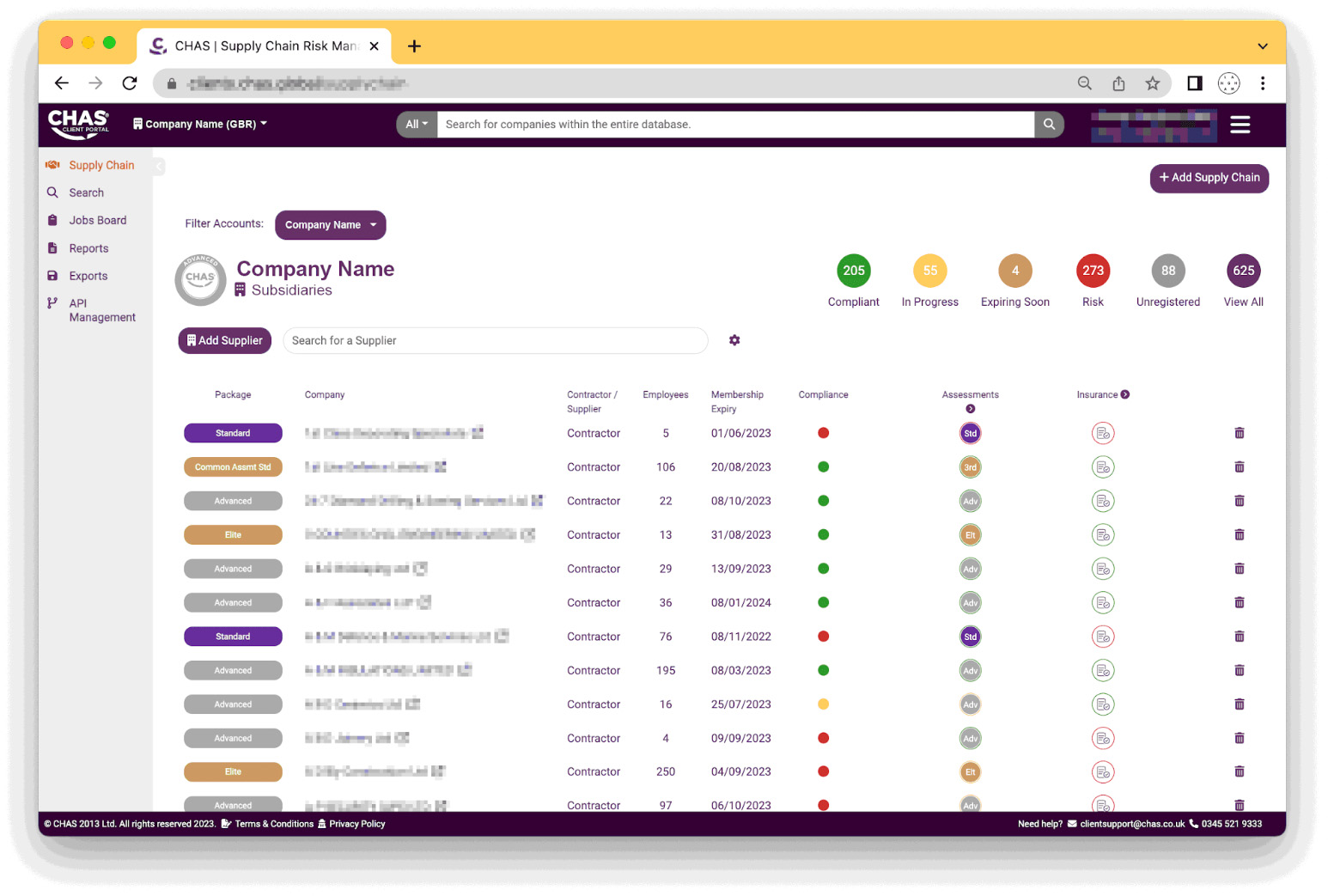Reload the page in browser
The height and width of the screenshot is (896, 1328).
coord(130,83)
